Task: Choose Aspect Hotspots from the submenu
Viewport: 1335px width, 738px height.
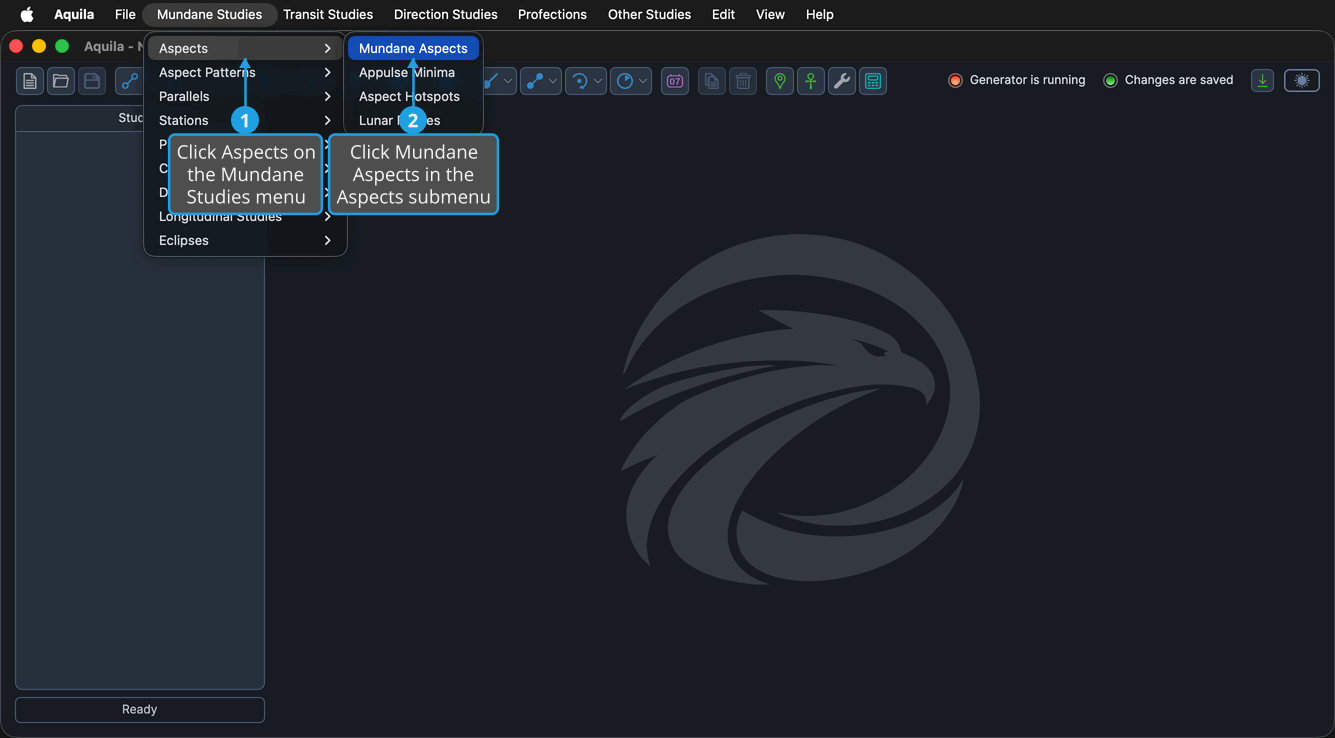Action: 413,96
